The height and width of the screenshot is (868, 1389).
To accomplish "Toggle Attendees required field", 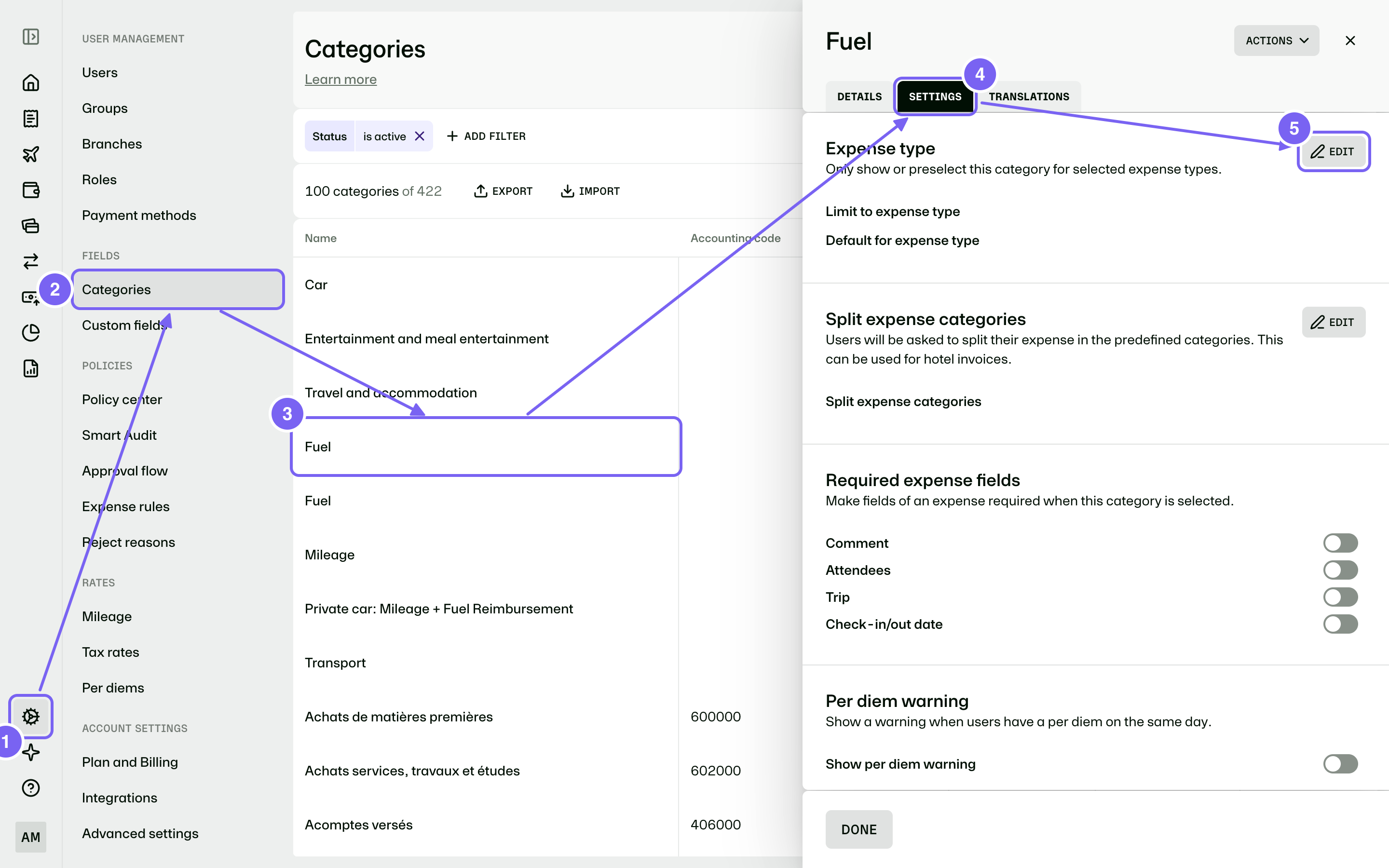I will click(1340, 570).
